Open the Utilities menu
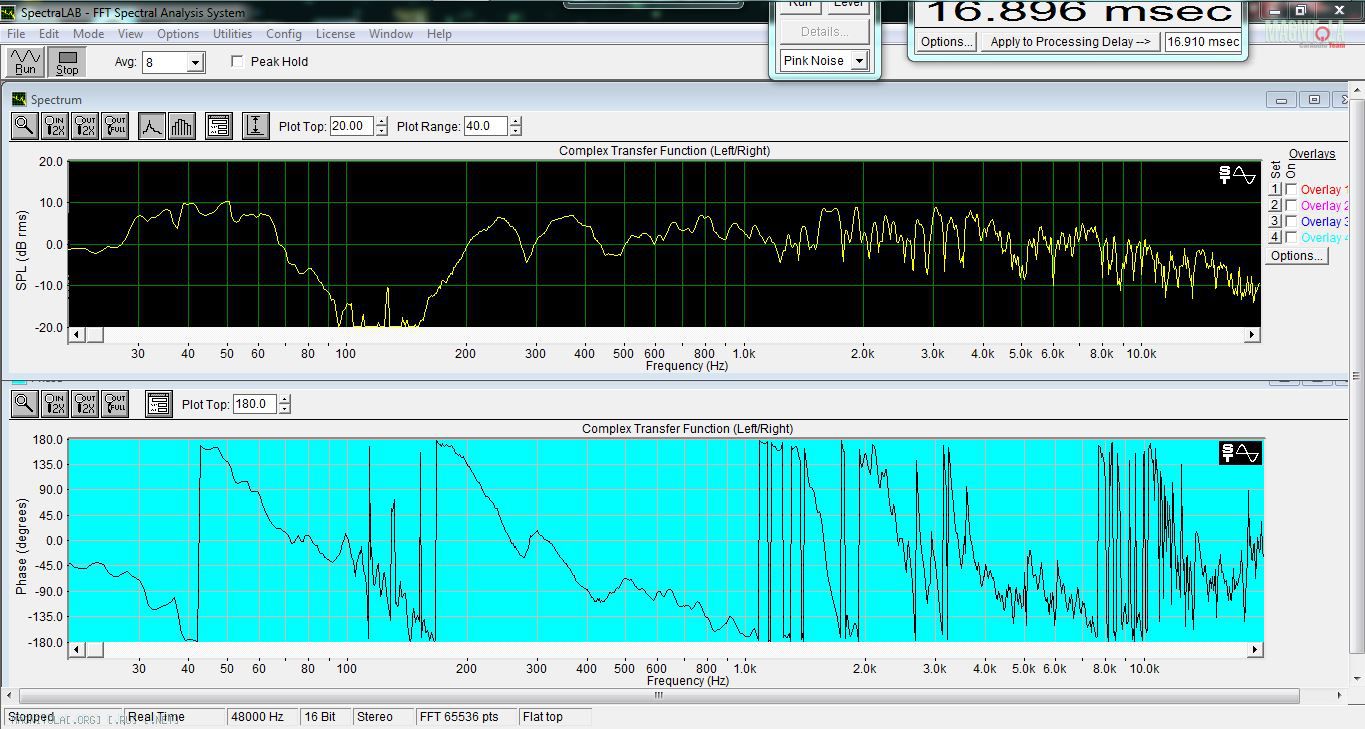1365x729 pixels. [232, 33]
